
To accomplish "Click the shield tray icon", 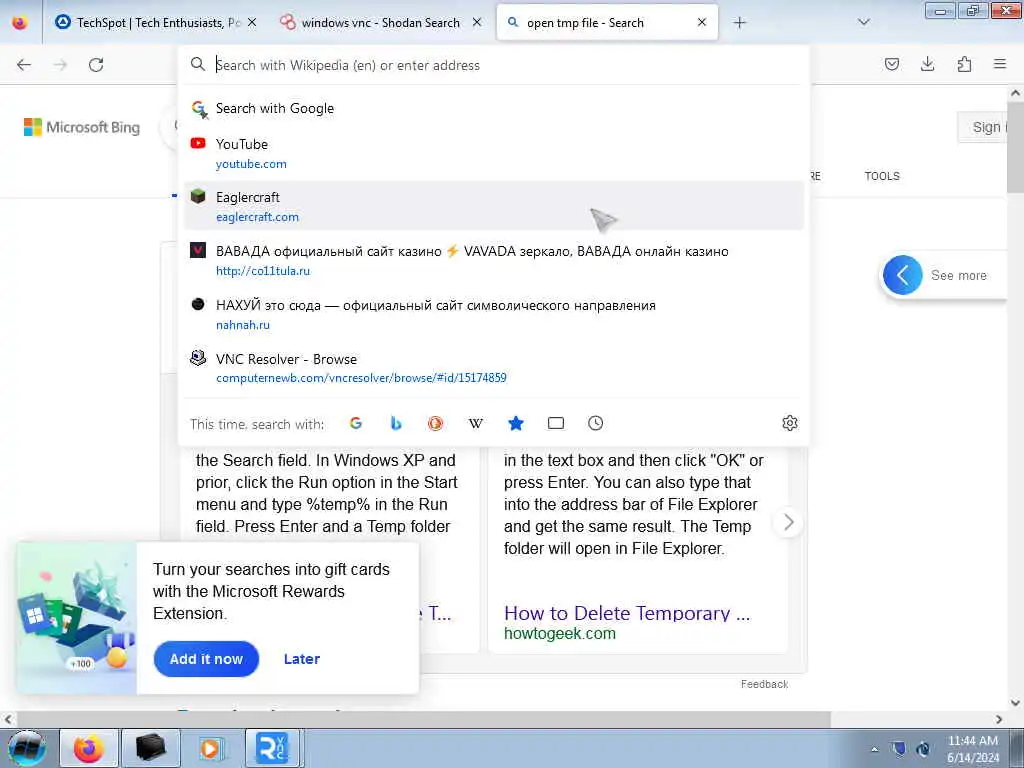I will [899, 749].
